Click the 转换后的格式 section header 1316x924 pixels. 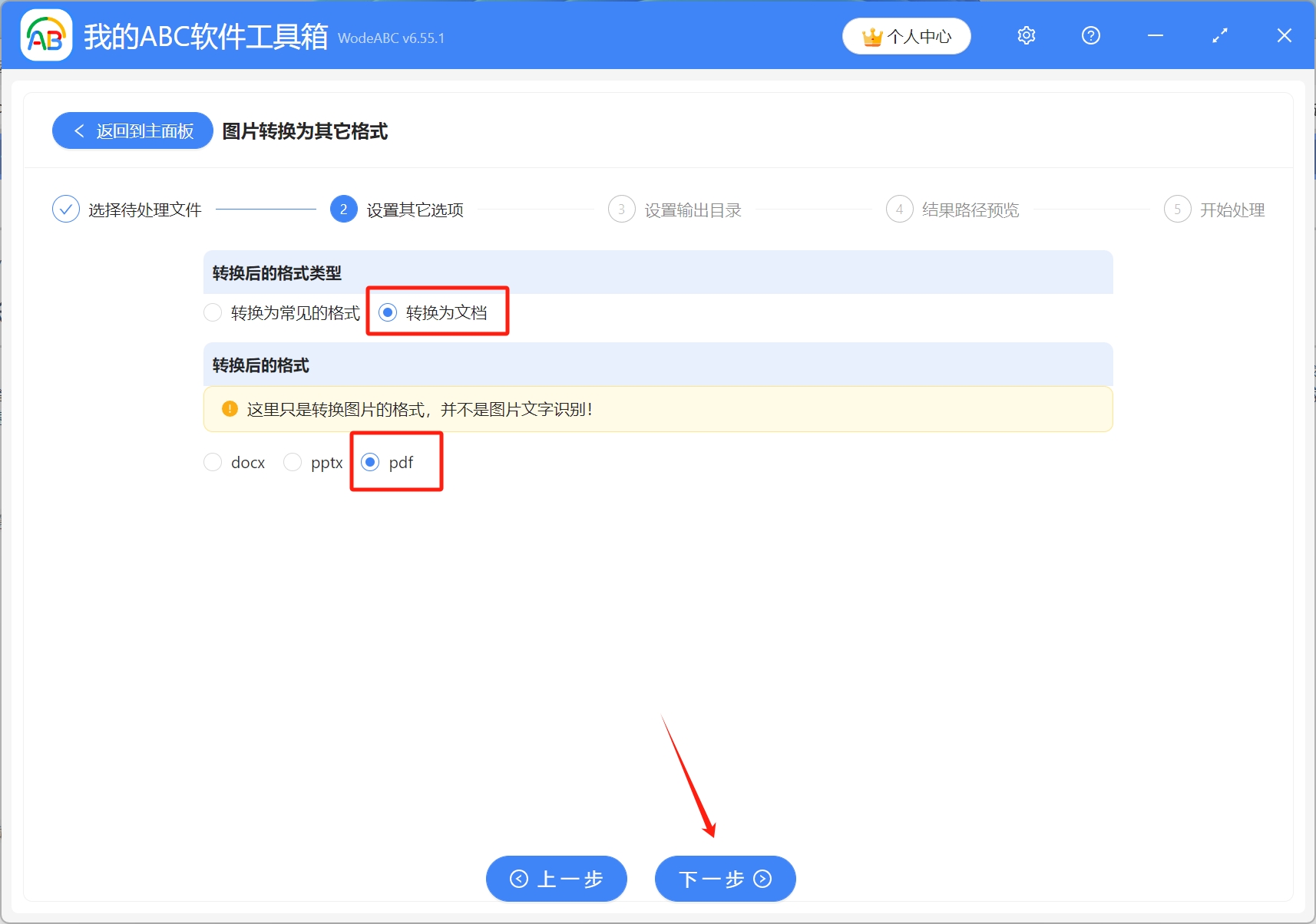(658, 365)
